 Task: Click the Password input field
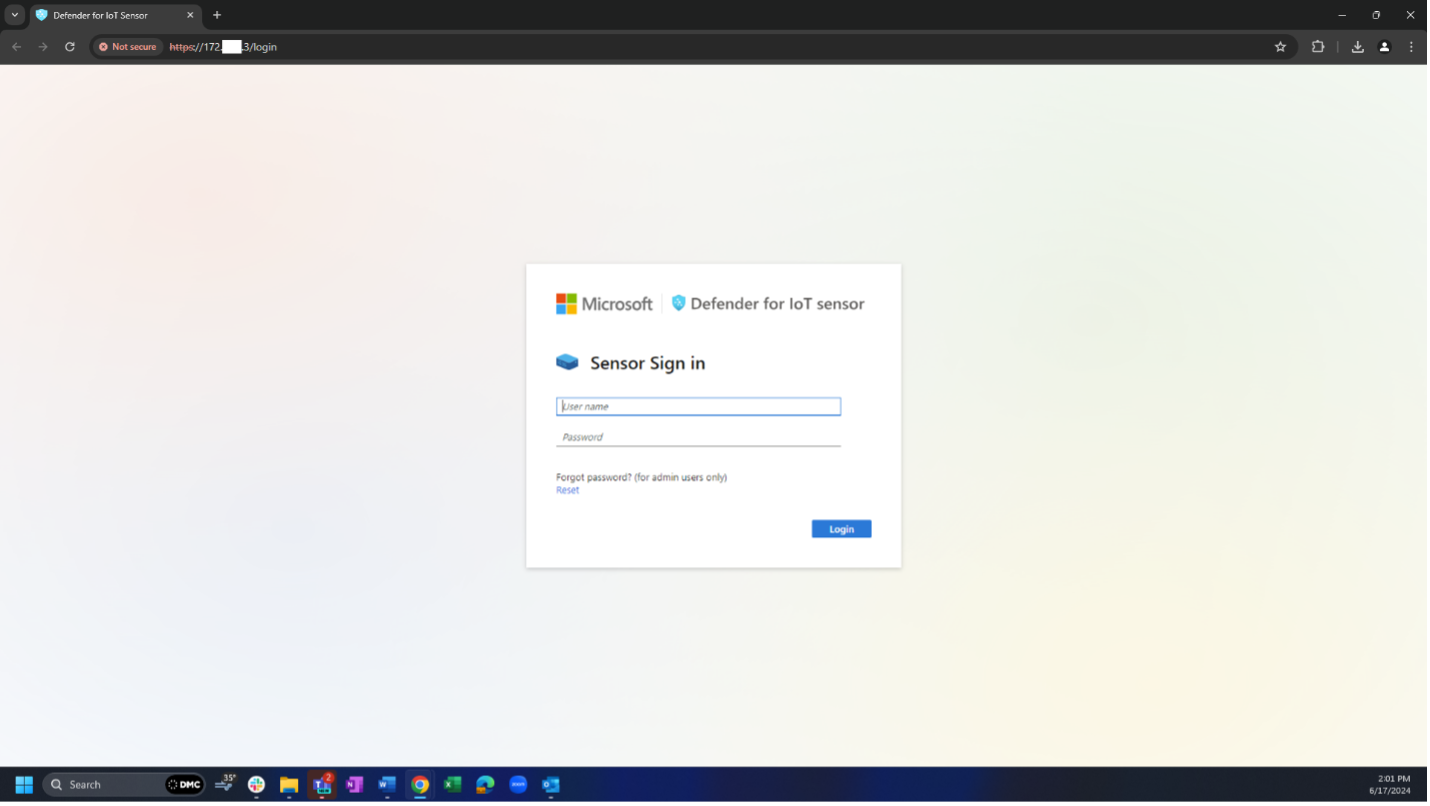coord(698,437)
